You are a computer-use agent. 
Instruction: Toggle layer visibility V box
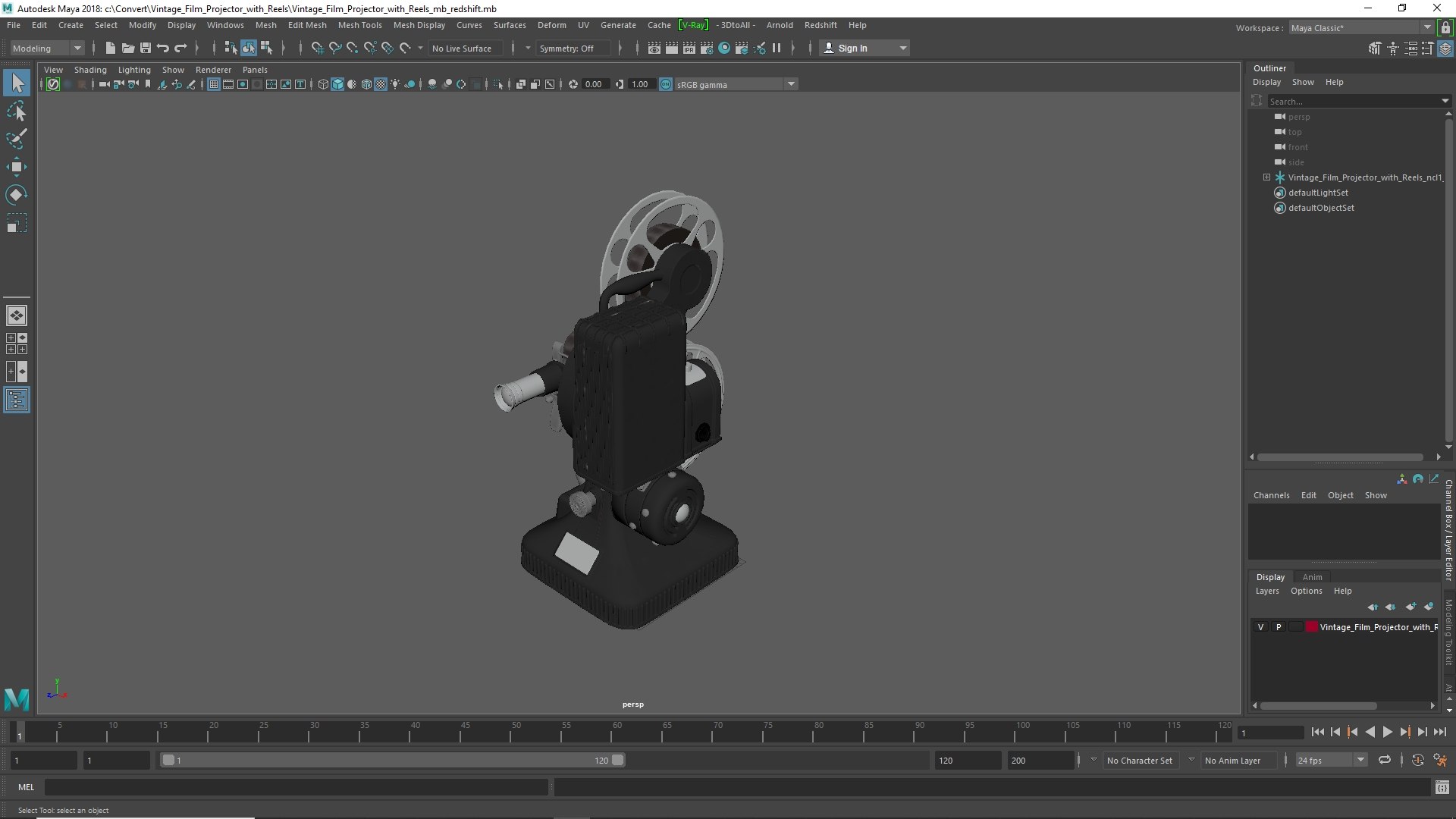1260,627
